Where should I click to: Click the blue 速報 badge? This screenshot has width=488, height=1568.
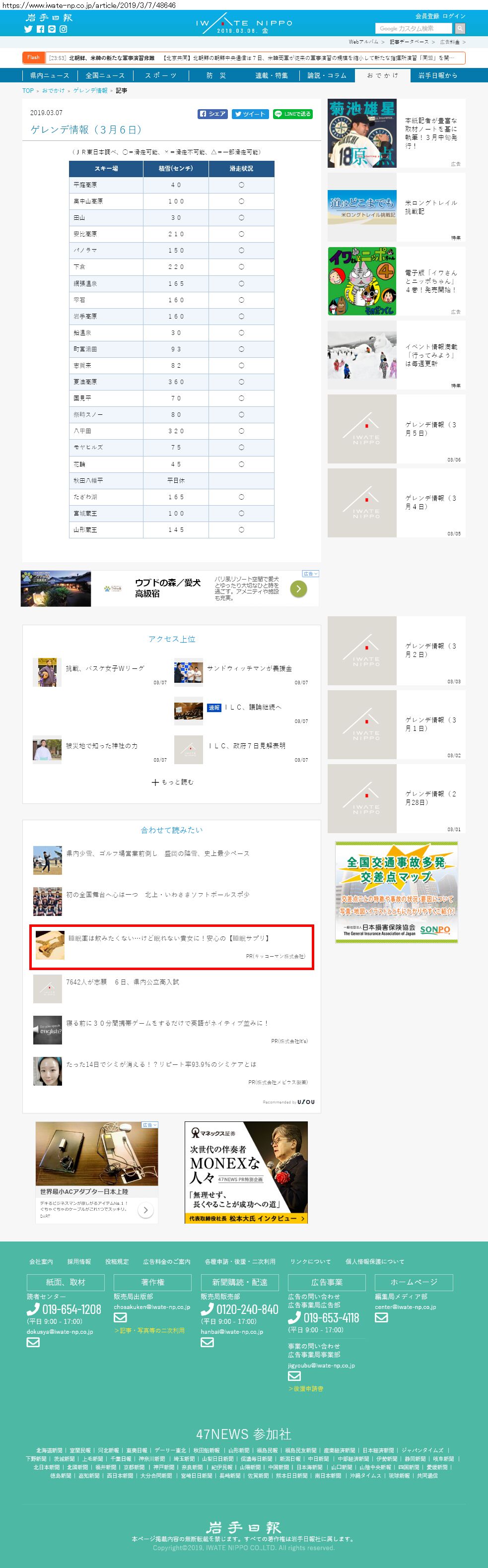[x=214, y=707]
